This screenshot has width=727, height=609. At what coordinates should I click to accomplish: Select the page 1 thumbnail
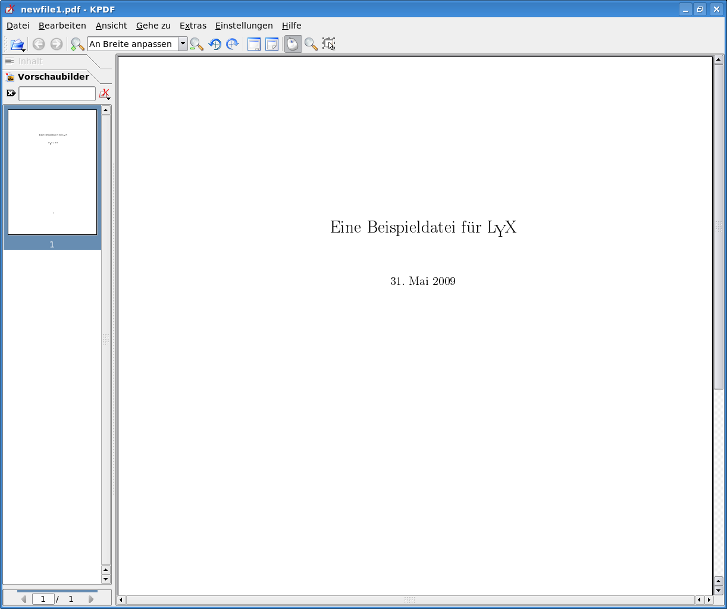pyautogui.click(x=52, y=172)
